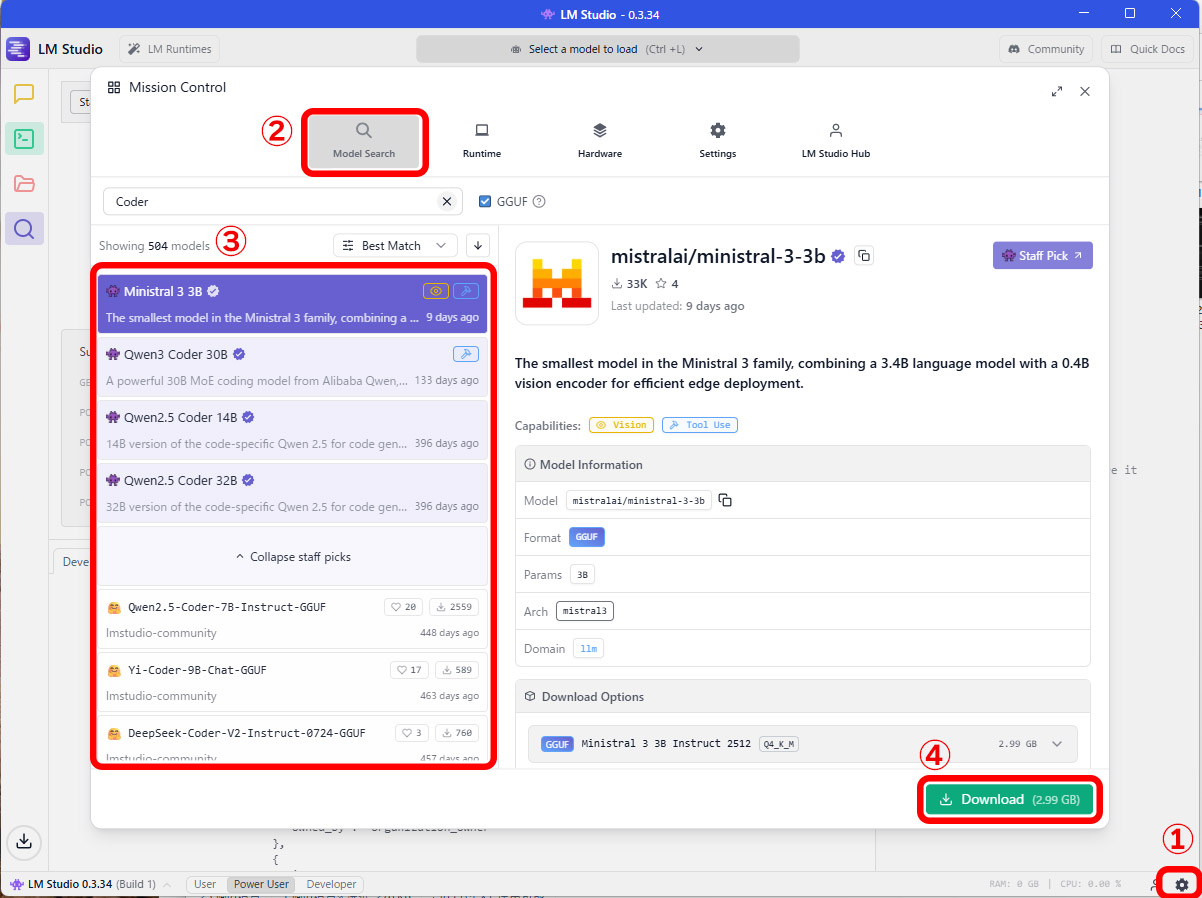Screen dimensions: 1202x898
Task: Open the Developer terminal sidebar icon
Action: 24,139
